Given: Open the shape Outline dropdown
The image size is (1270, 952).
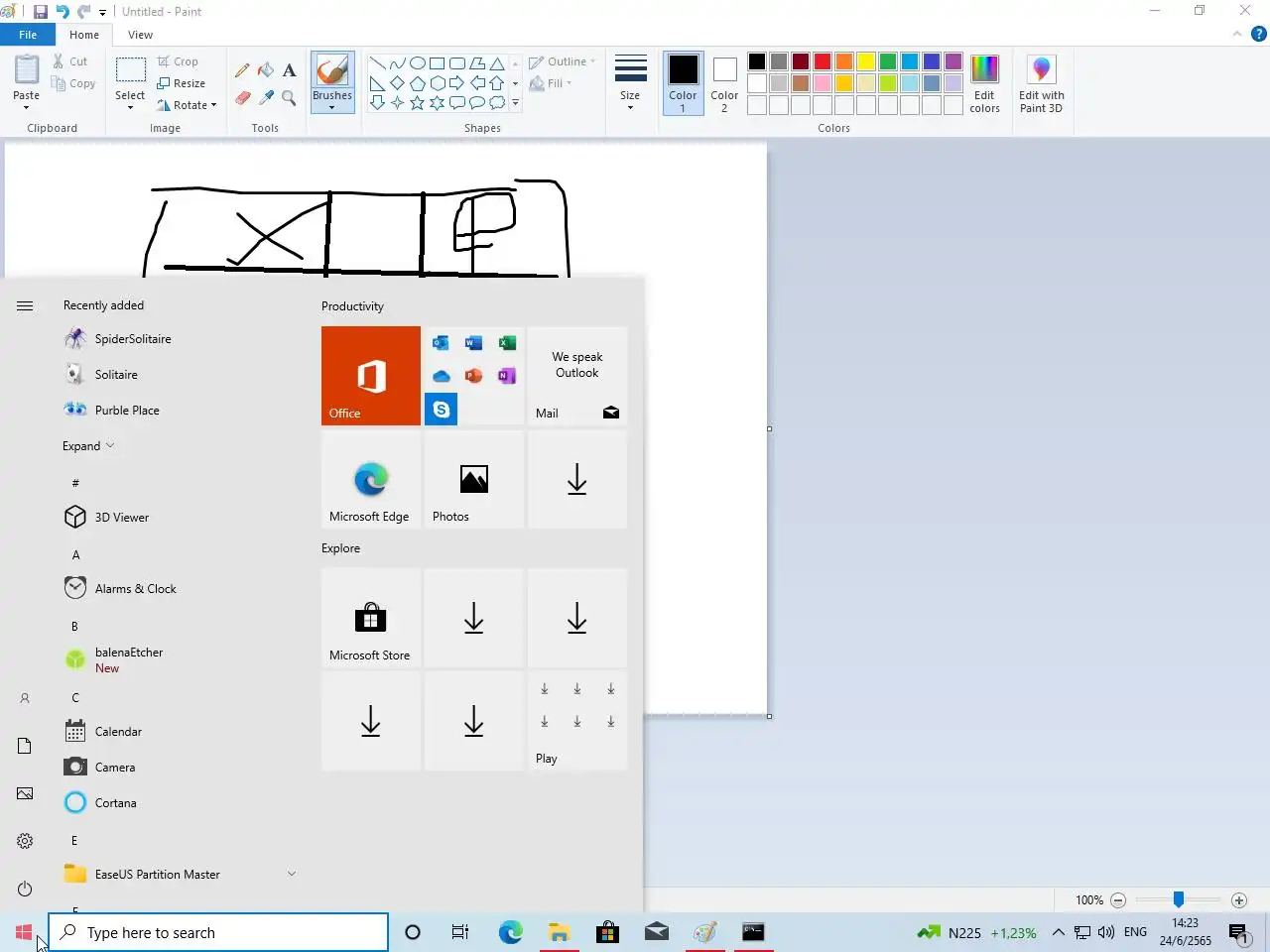Looking at the screenshot, I should point(564,61).
